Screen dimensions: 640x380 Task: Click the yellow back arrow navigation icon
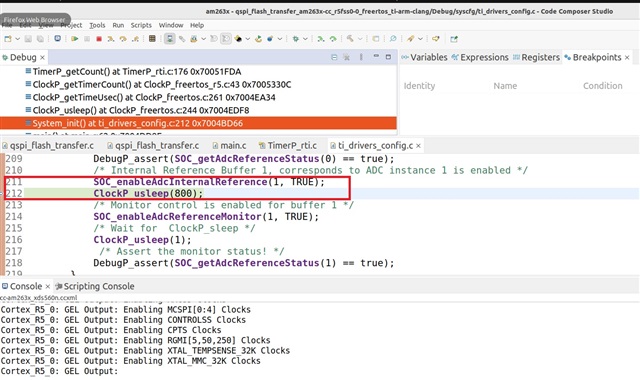pos(436,39)
